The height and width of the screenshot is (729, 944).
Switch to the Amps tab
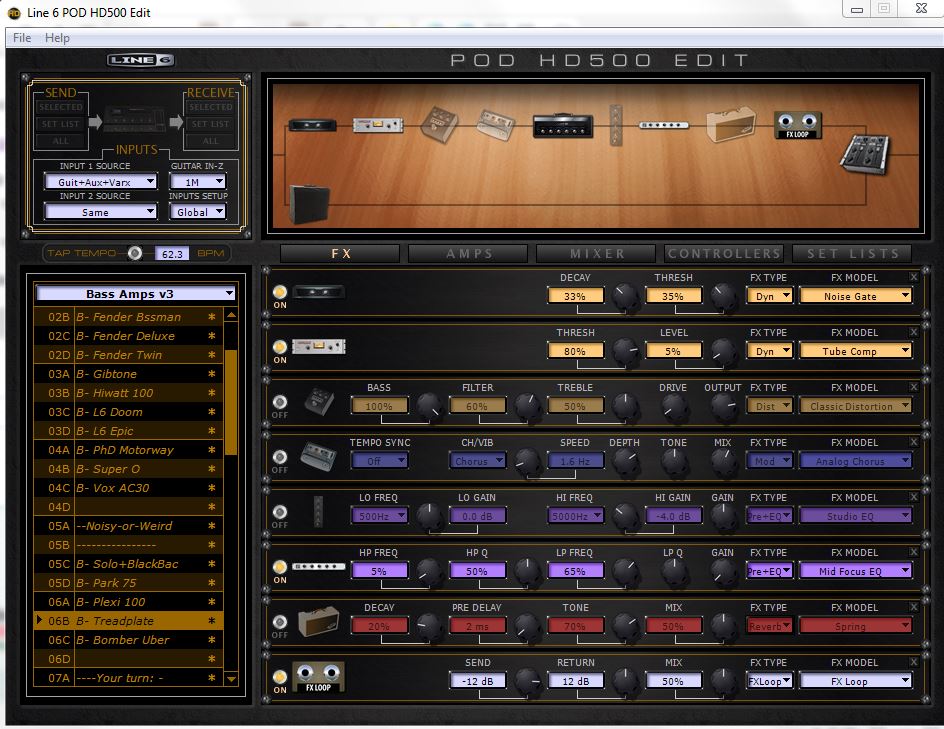(468, 253)
